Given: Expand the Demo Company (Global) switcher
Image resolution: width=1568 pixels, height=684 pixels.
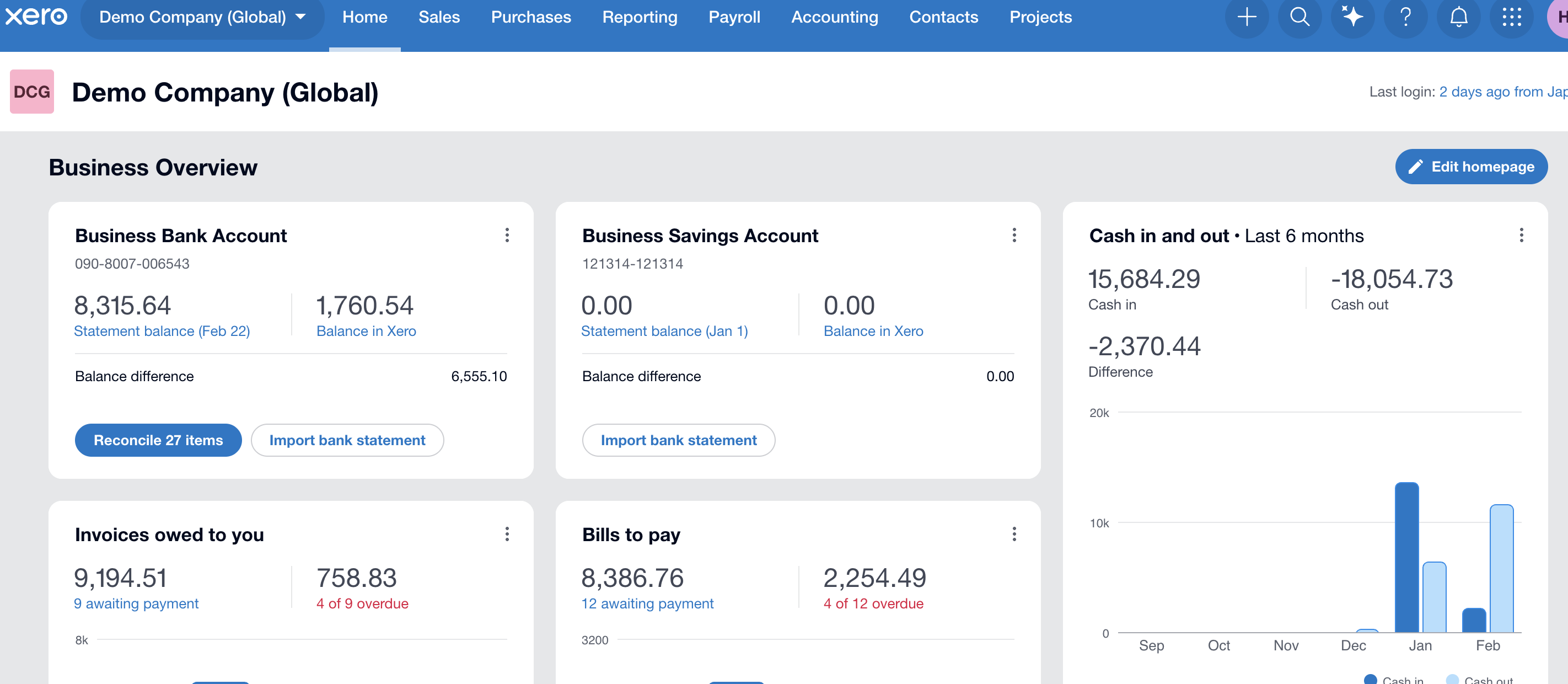Looking at the screenshot, I should coord(202,17).
